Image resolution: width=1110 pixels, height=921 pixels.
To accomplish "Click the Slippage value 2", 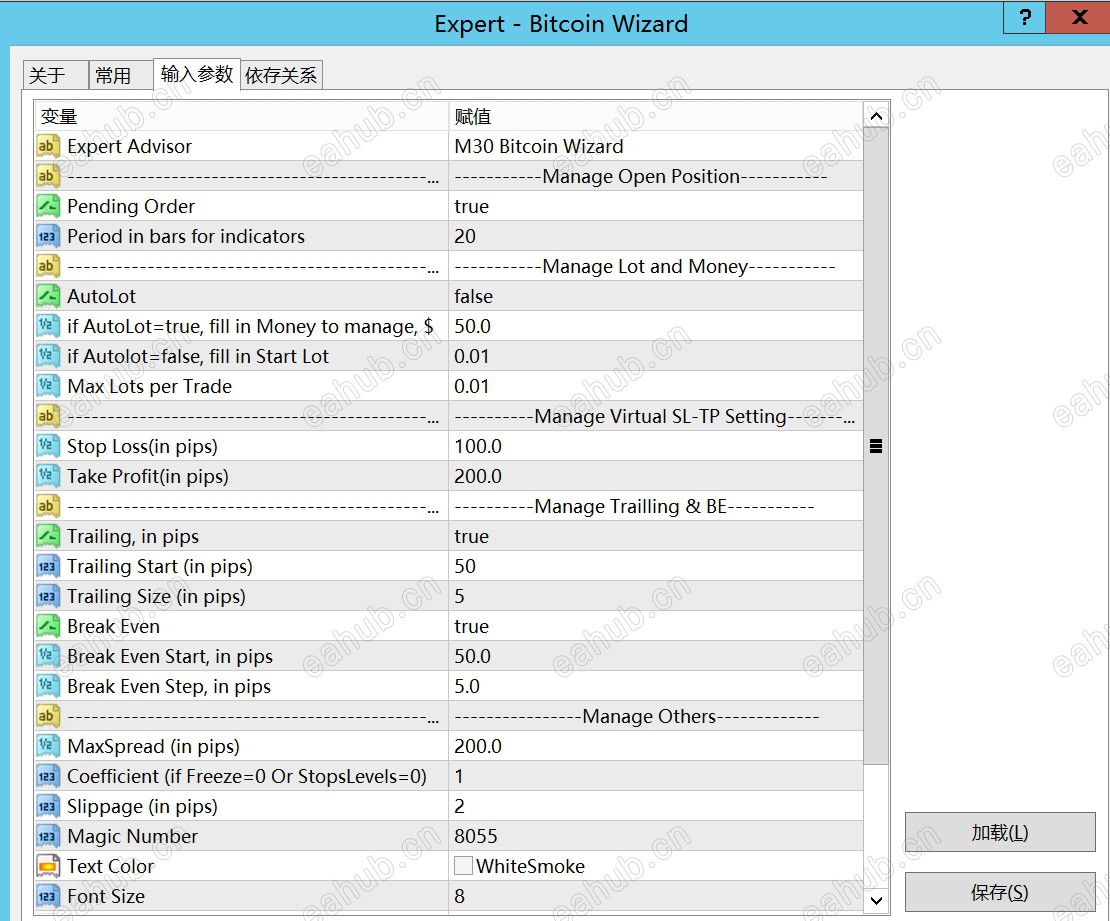I will point(459,806).
